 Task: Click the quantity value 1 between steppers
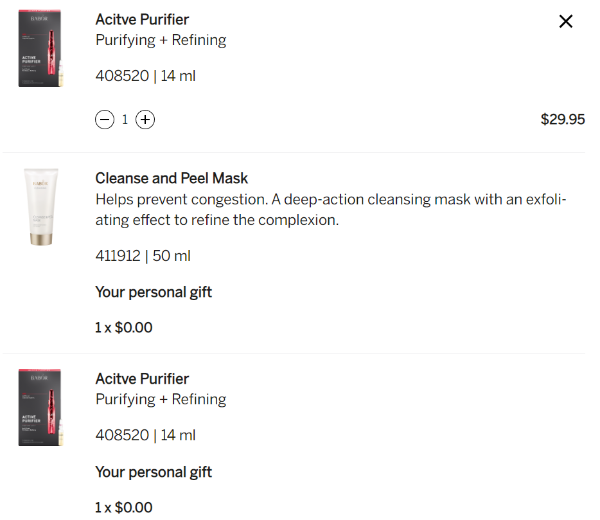125,120
